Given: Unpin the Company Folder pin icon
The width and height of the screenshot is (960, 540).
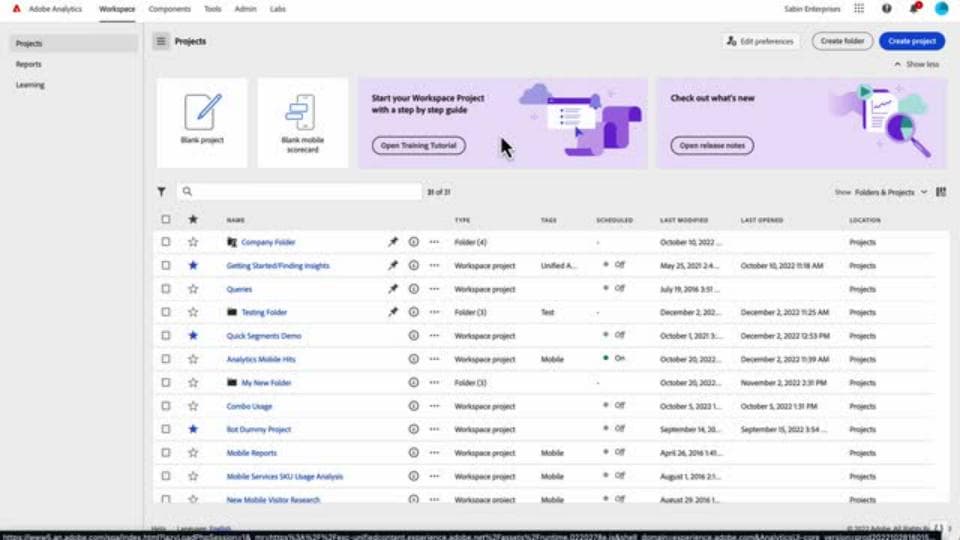Looking at the screenshot, I should click(x=393, y=242).
